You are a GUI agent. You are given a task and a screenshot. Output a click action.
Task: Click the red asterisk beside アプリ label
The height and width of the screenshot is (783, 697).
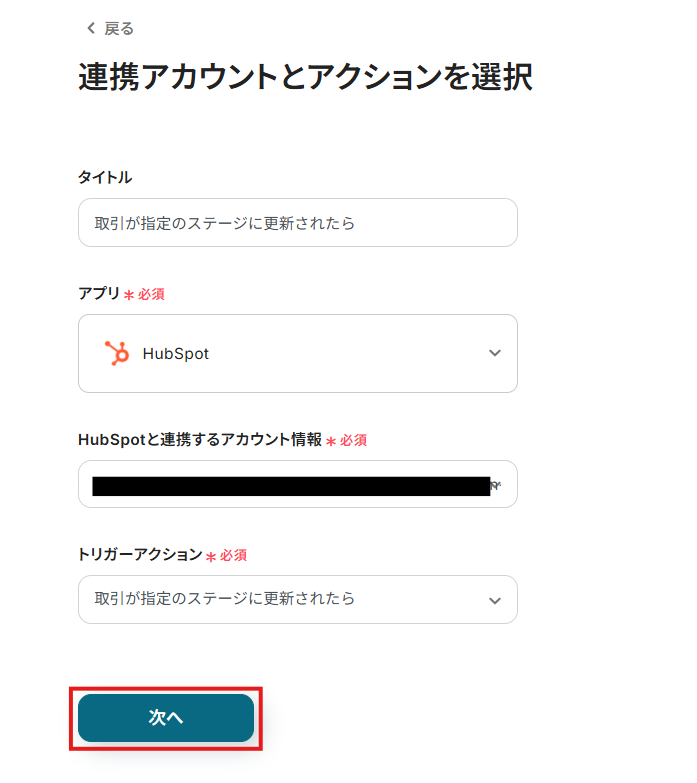click(129, 295)
